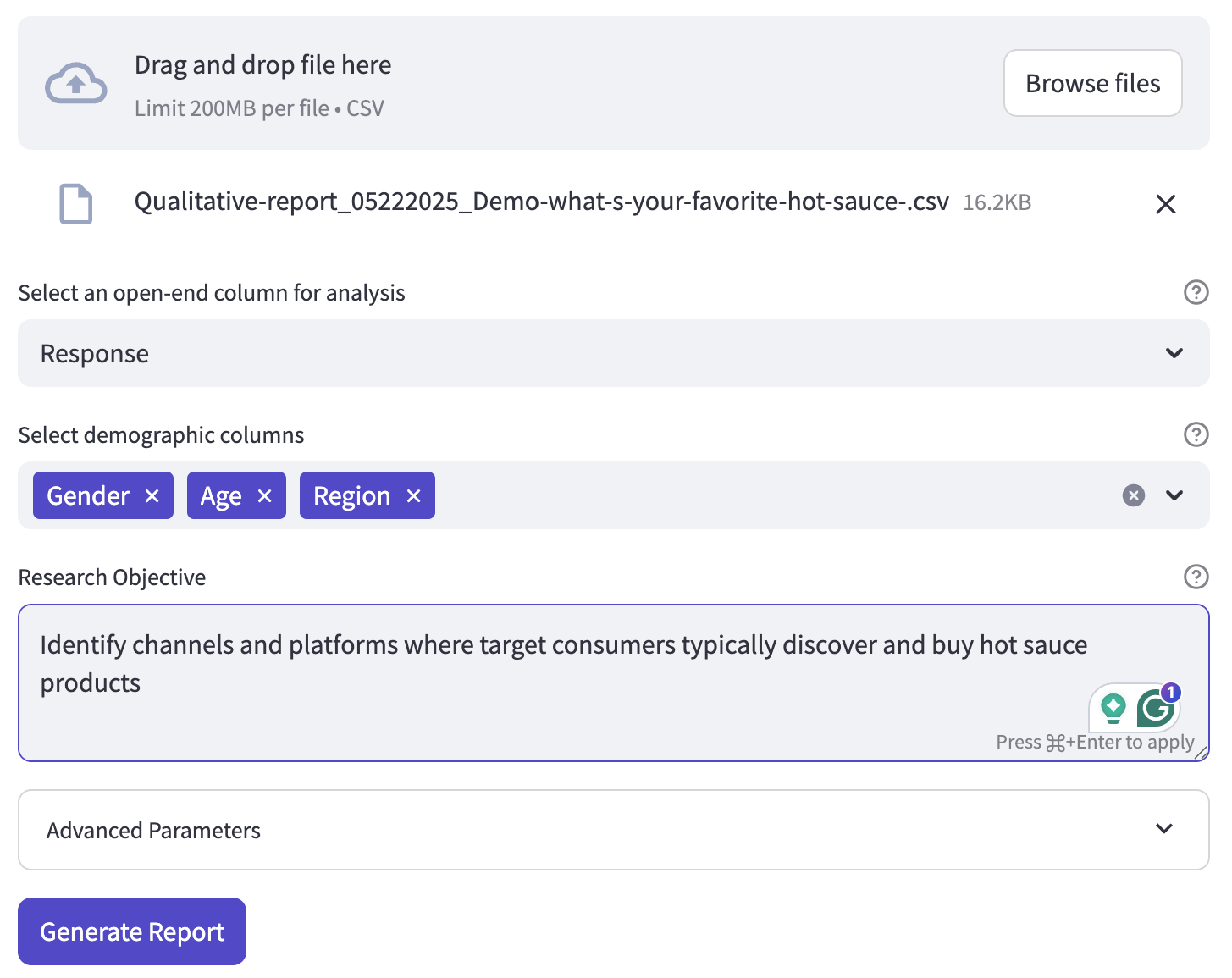Grab the text area resize handle corner

(x=1201, y=752)
